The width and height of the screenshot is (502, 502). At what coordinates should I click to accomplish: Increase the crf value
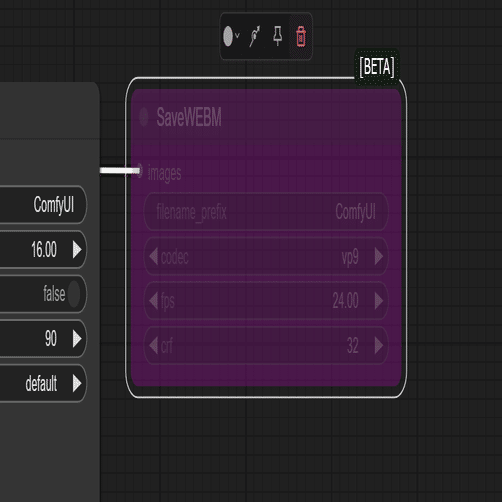(379, 345)
